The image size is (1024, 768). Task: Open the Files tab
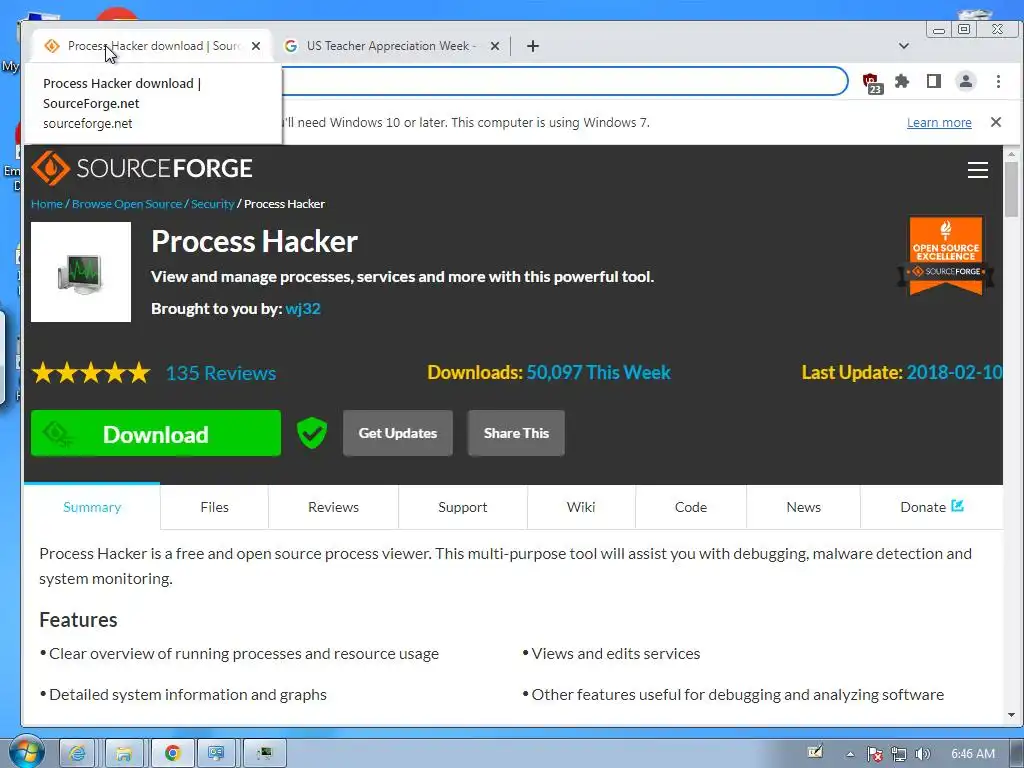[214, 507]
